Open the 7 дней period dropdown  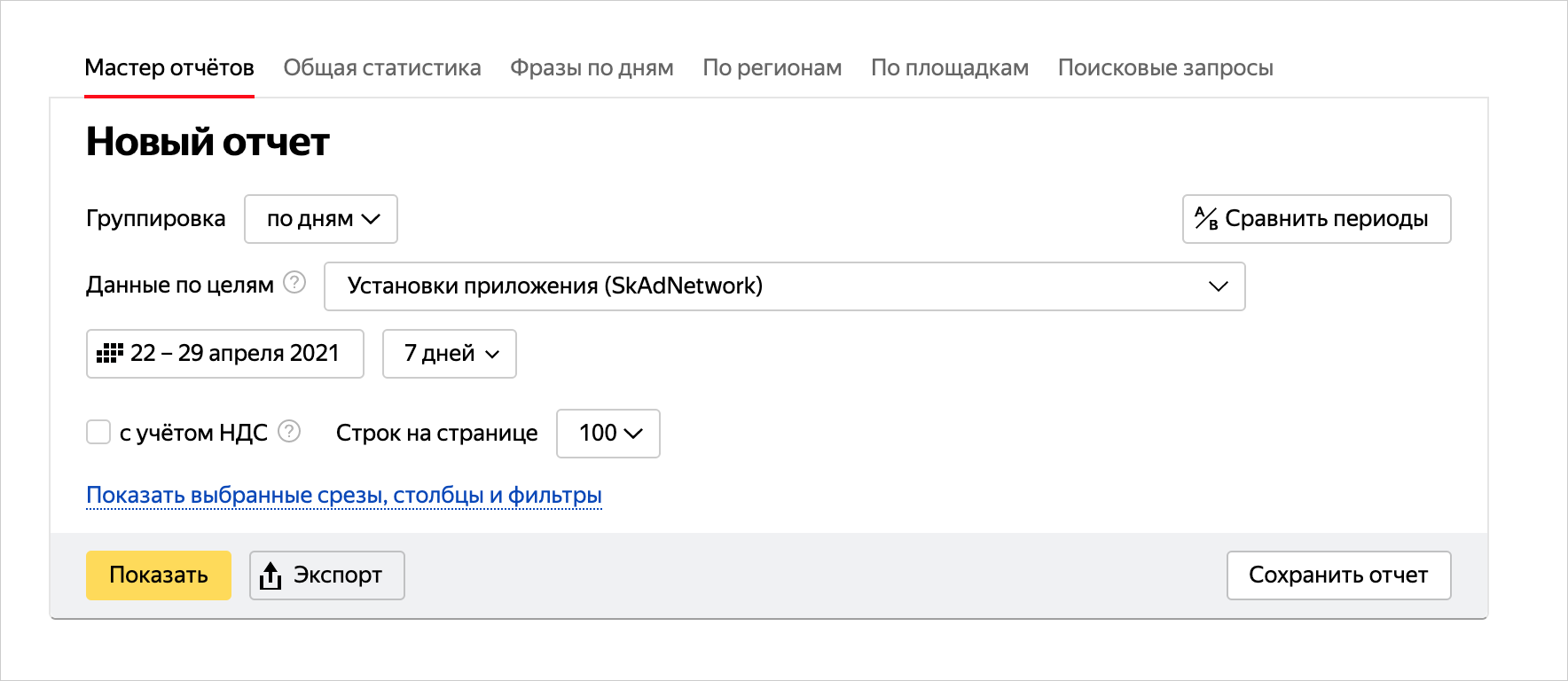[450, 354]
